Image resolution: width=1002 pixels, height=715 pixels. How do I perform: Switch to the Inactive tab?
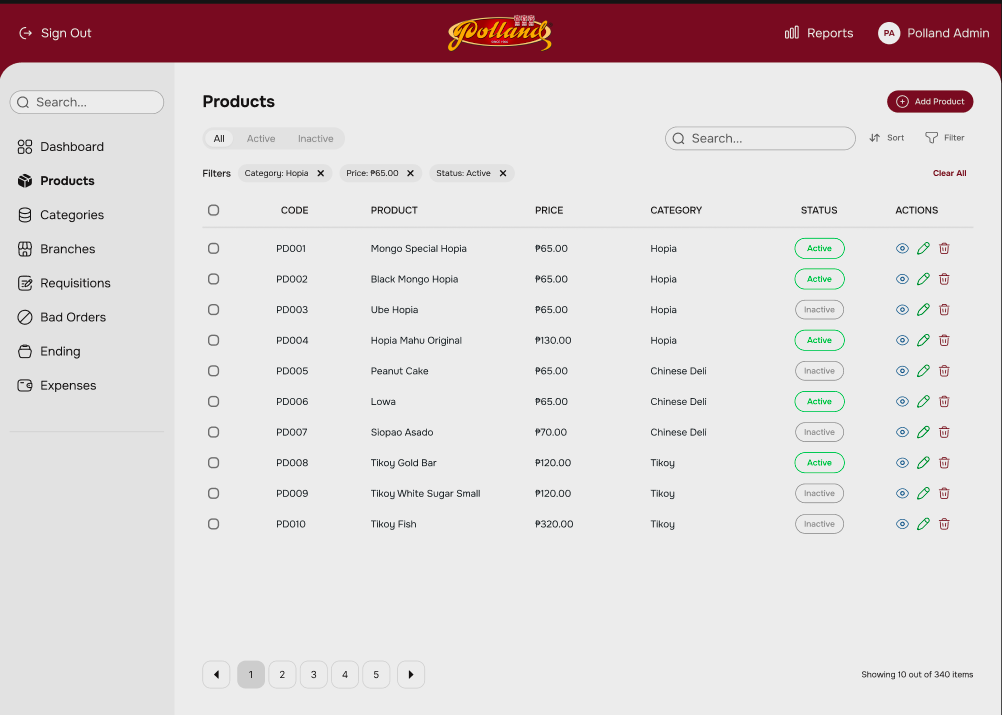click(x=315, y=139)
